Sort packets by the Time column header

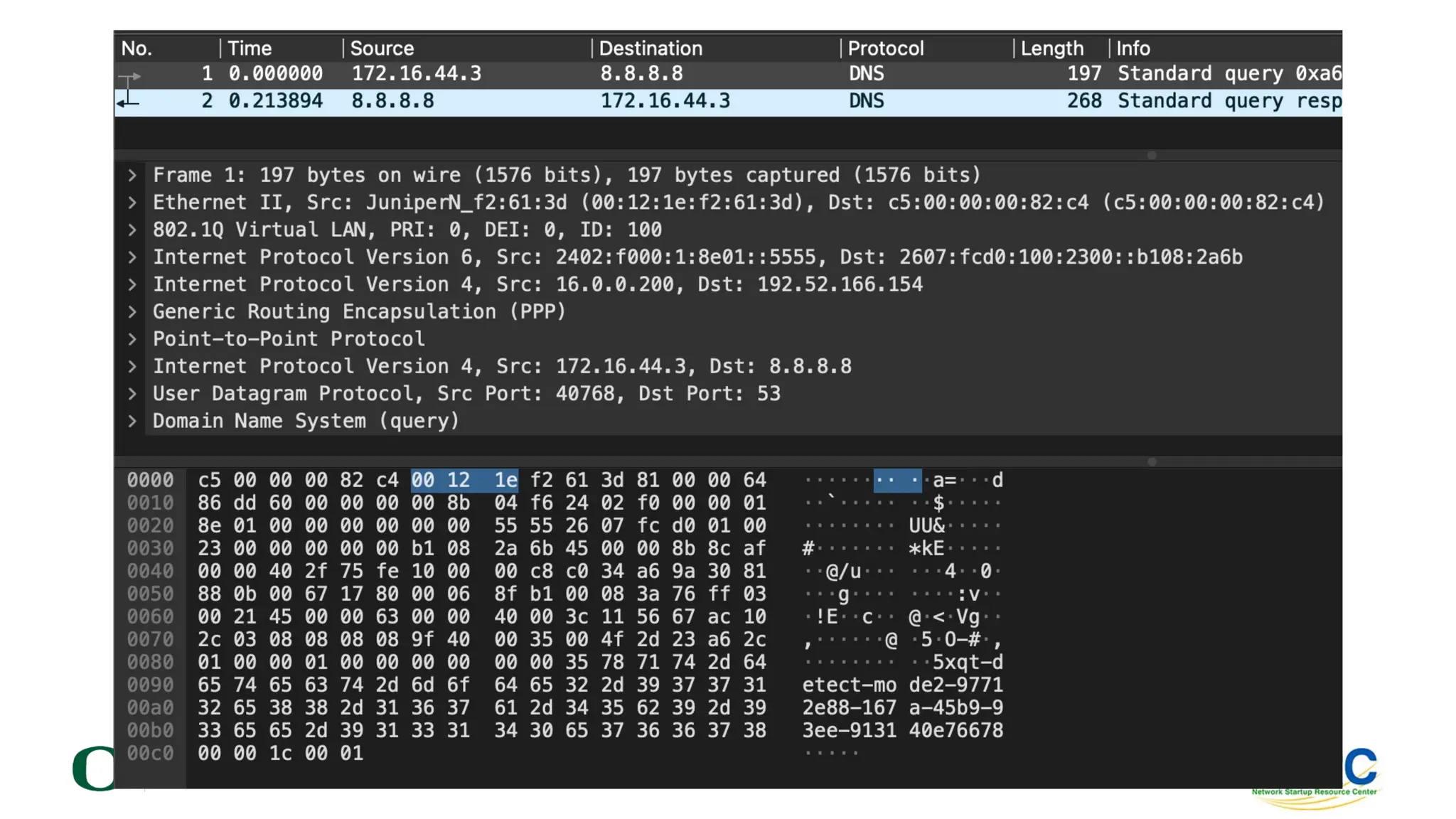250,48
